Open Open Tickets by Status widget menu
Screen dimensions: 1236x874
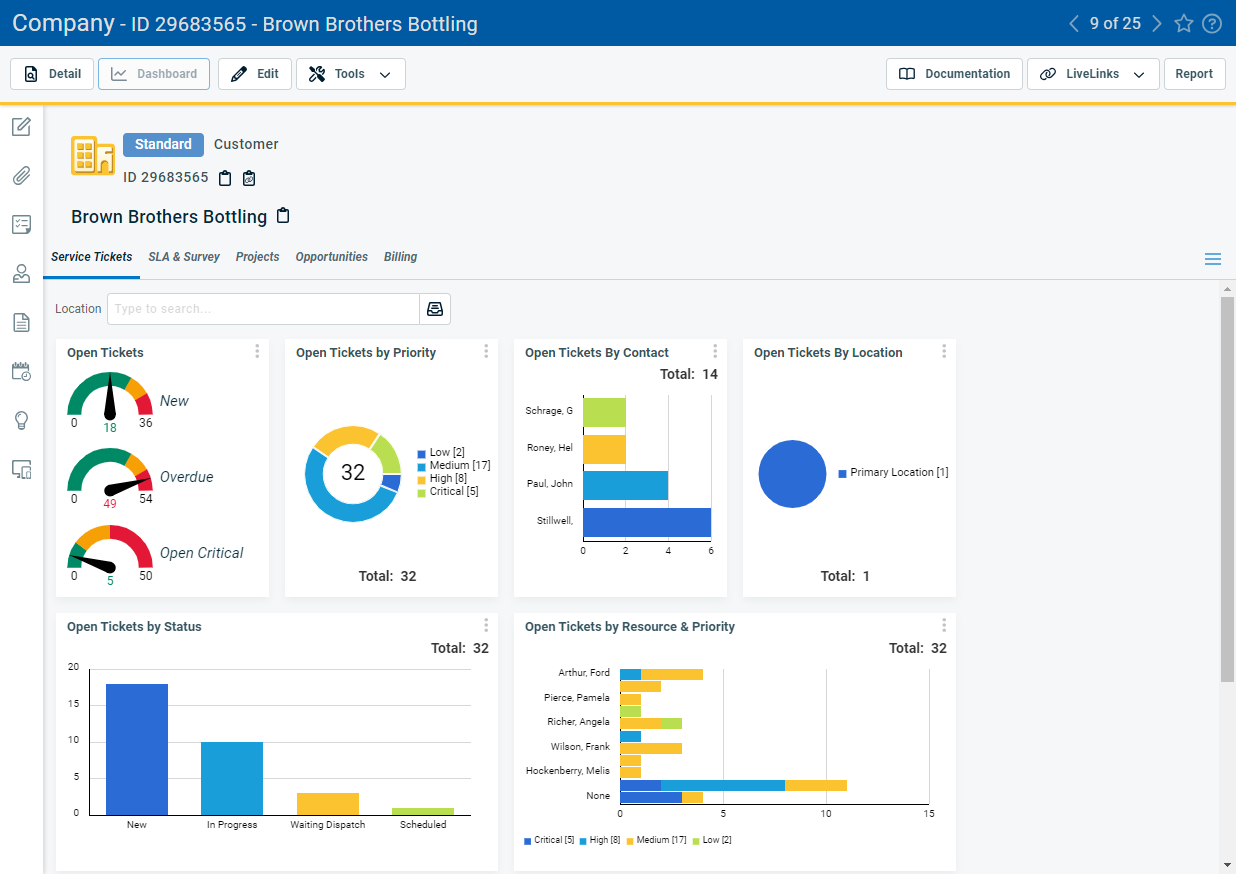tap(486, 625)
